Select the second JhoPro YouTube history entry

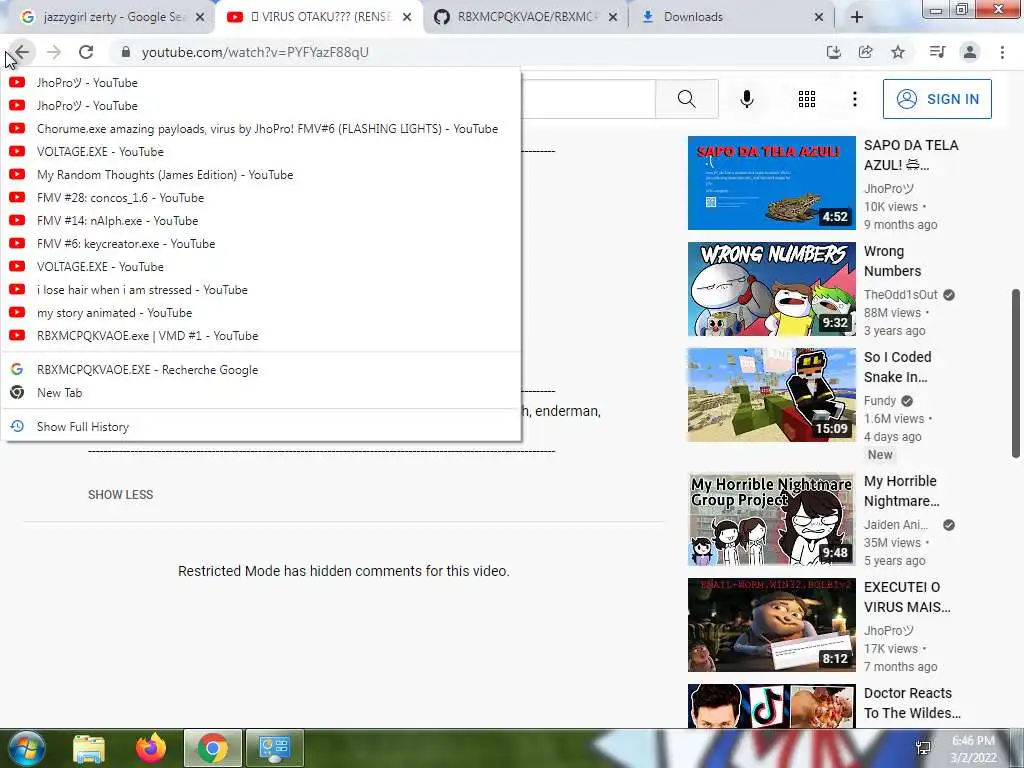(x=261, y=106)
